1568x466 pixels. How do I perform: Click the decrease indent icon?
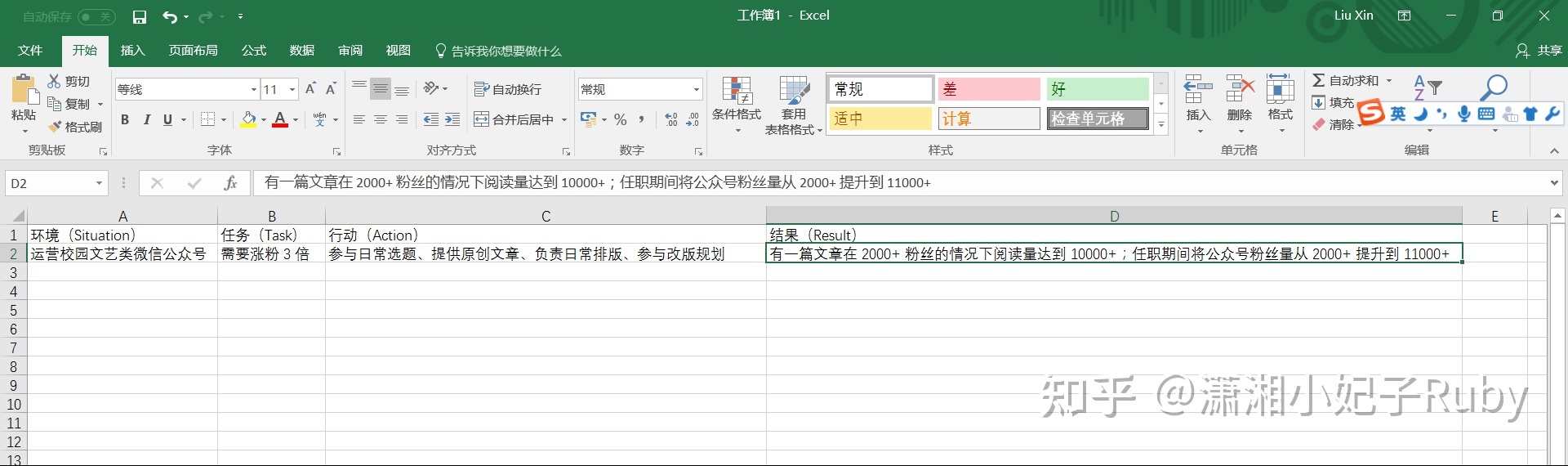[431, 119]
